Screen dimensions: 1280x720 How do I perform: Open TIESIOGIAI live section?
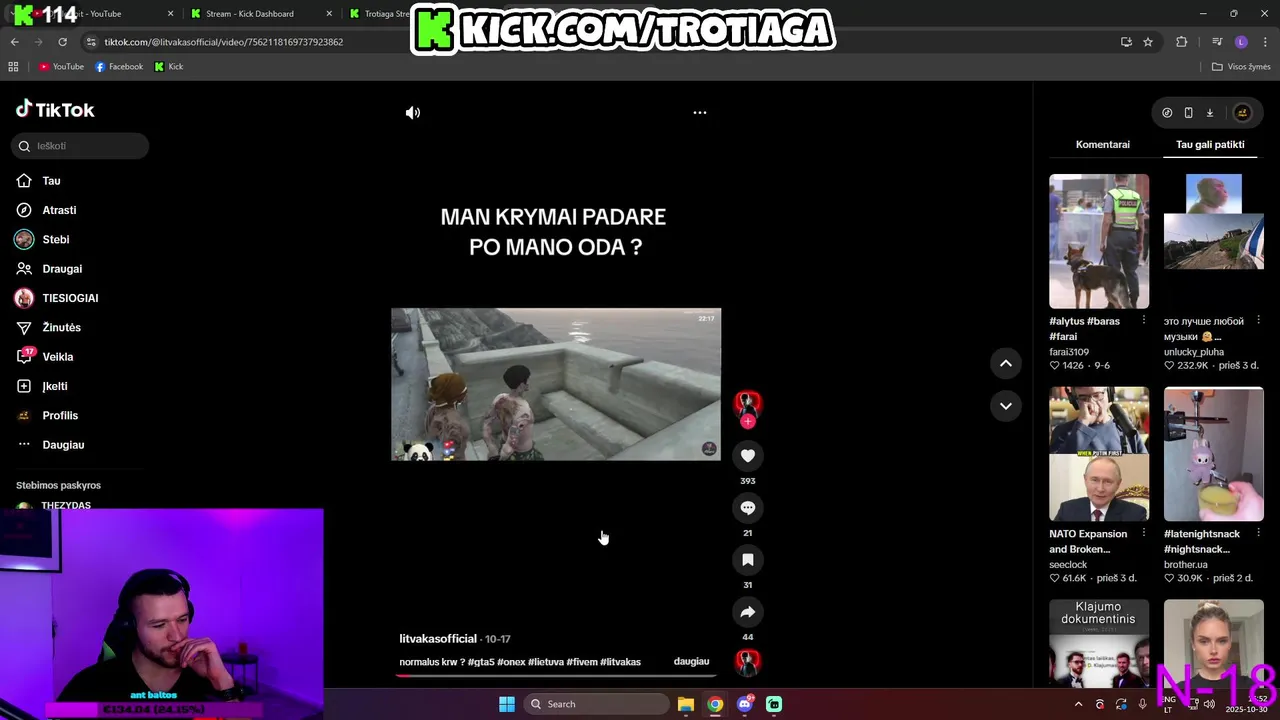pos(70,298)
